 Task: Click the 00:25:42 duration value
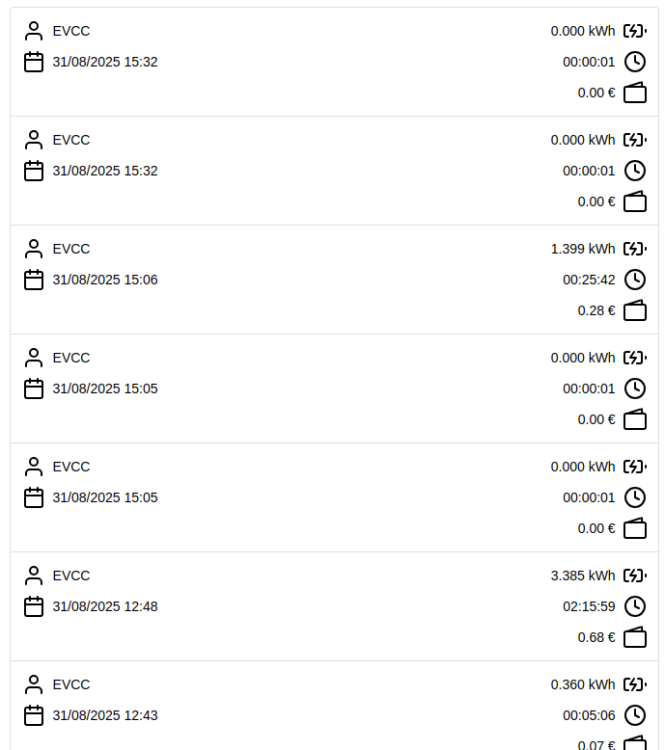[x=589, y=280]
